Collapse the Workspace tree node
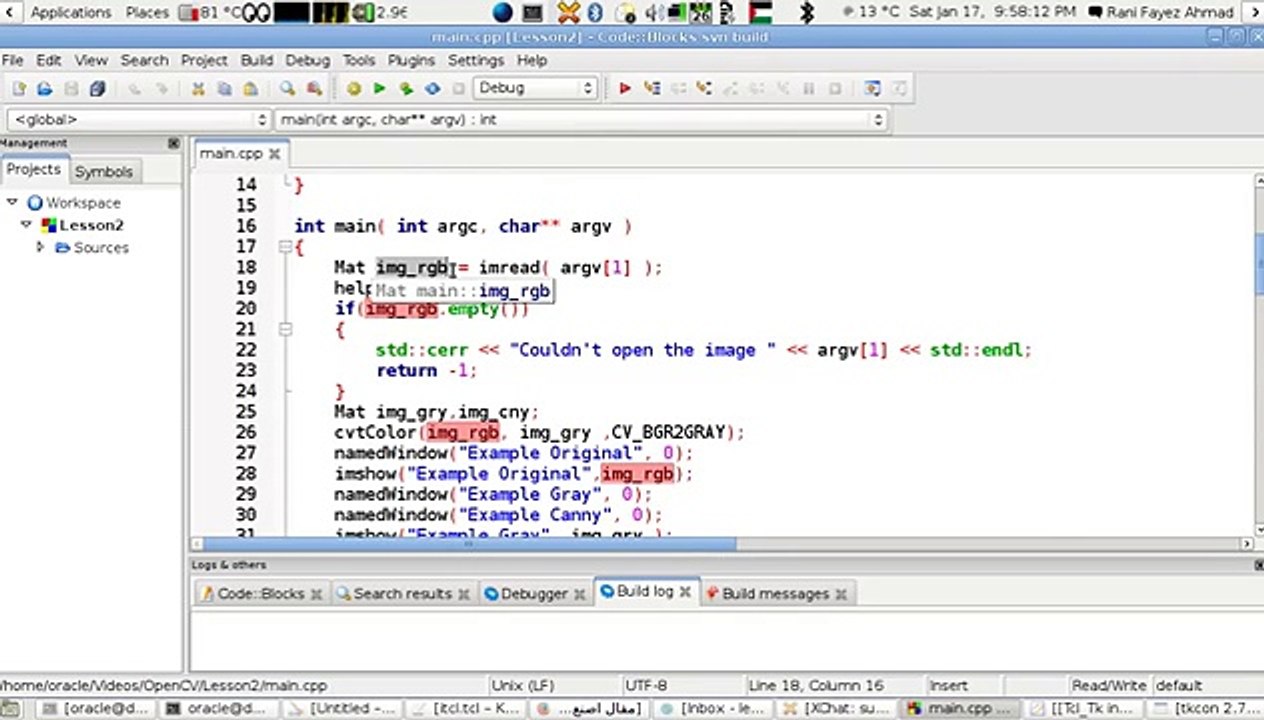The width and height of the screenshot is (1264, 720). pos(12,202)
